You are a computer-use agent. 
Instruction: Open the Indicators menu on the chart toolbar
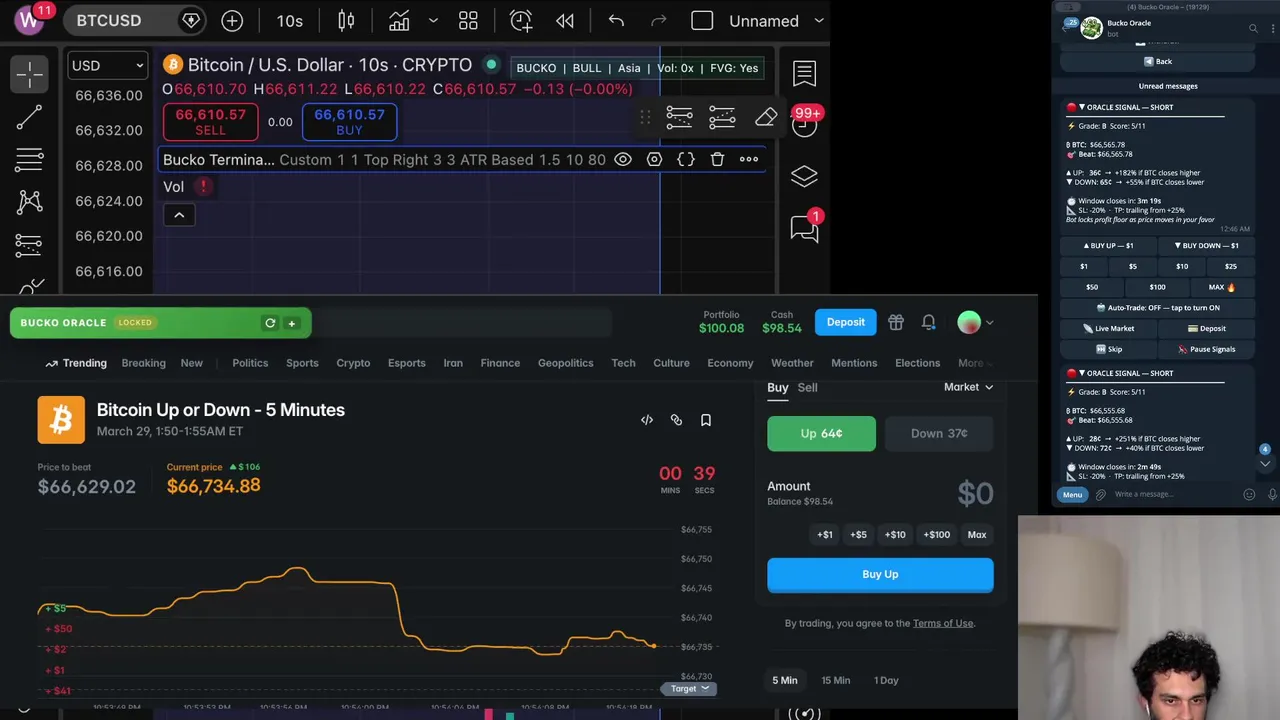pos(399,21)
